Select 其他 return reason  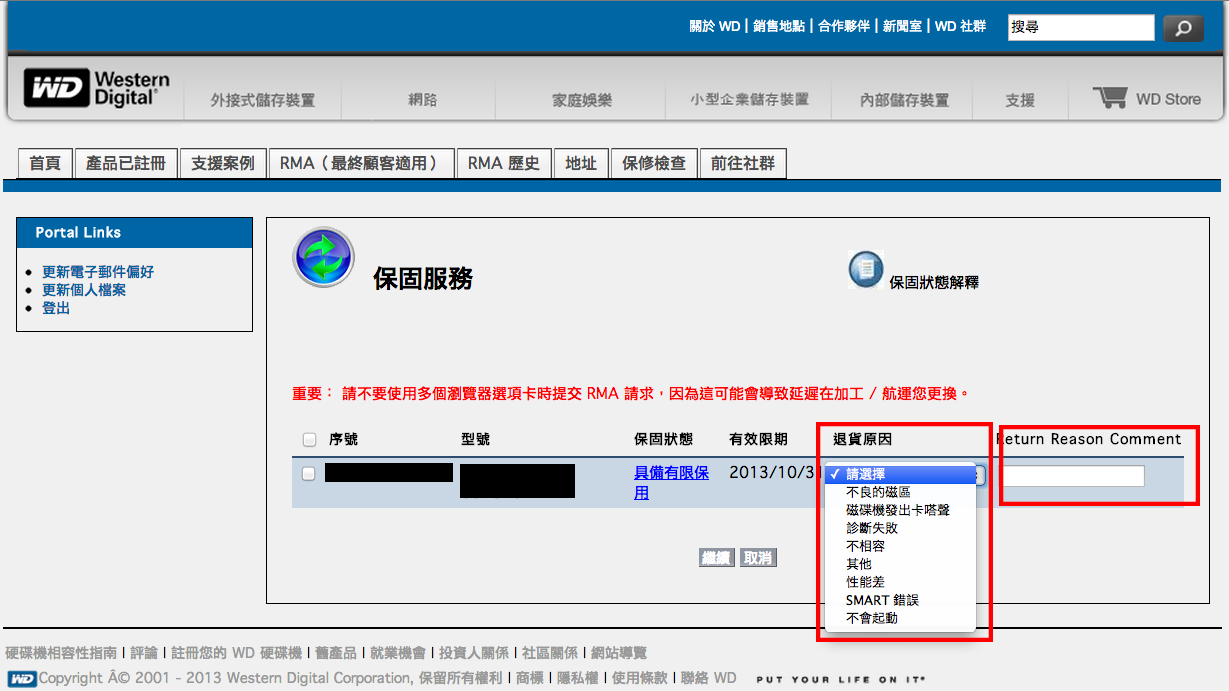pyautogui.click(x=900, y=564)
